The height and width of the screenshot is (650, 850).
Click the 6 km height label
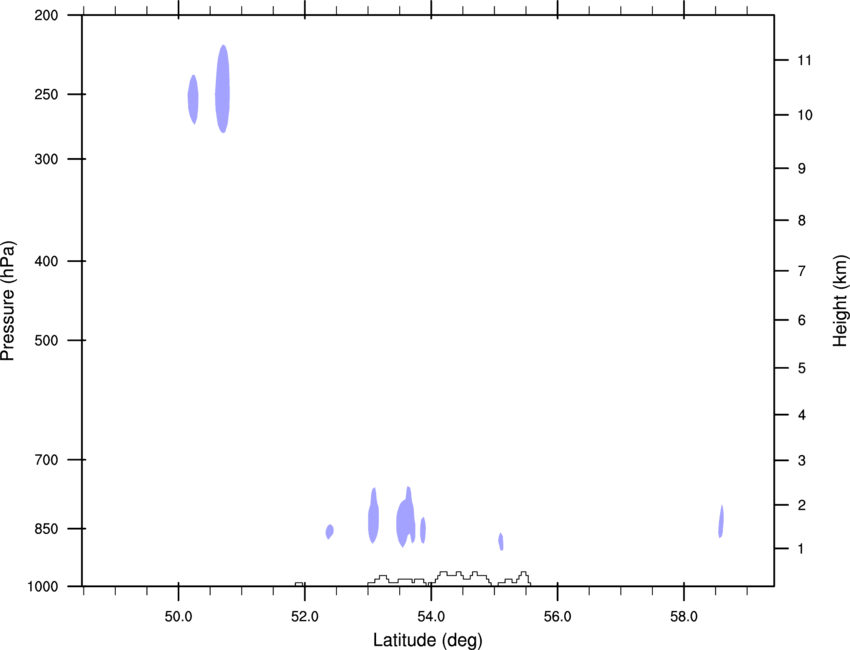click(802, 320)
